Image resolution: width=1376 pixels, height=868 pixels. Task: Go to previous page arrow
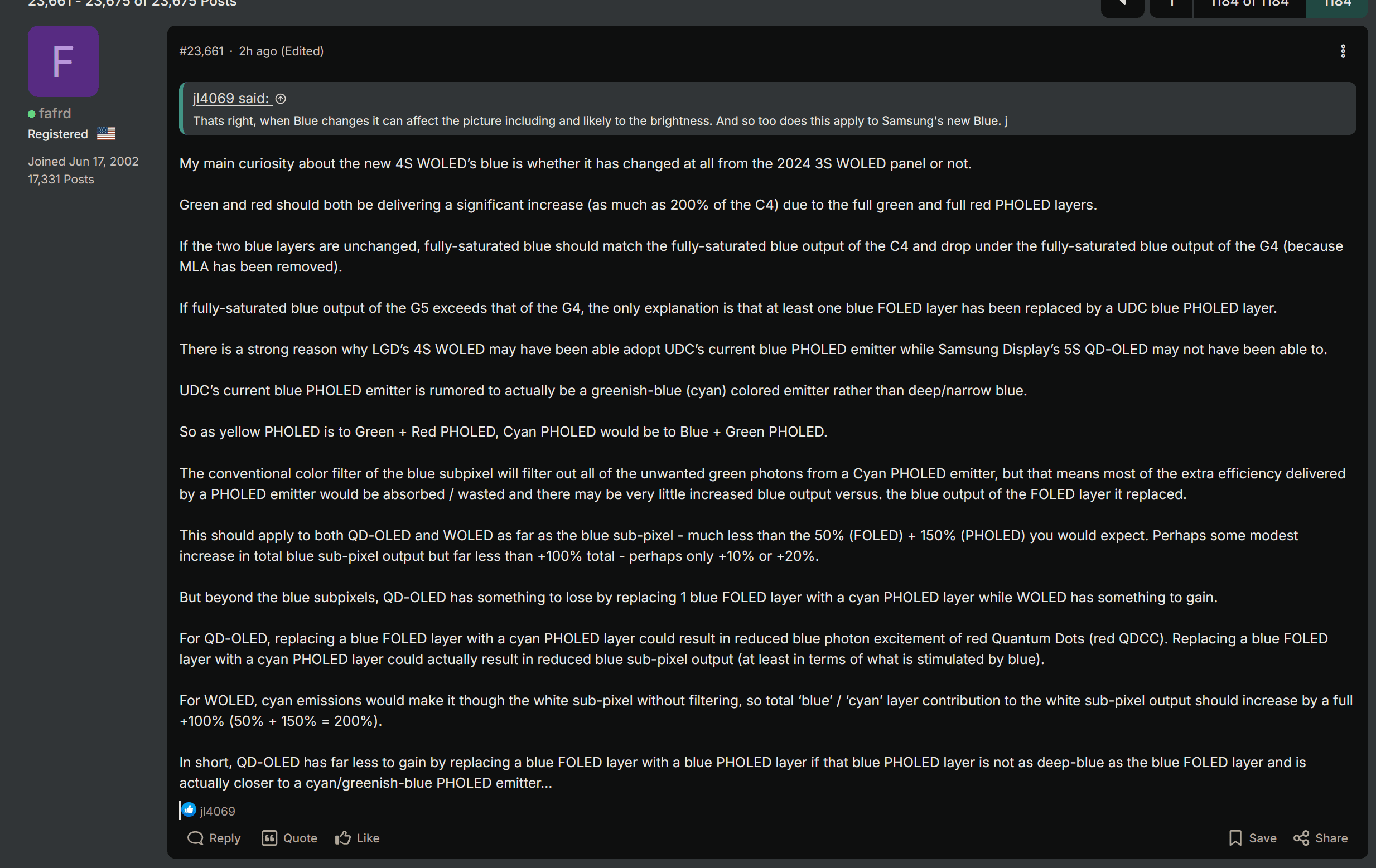coord(1122,4)
